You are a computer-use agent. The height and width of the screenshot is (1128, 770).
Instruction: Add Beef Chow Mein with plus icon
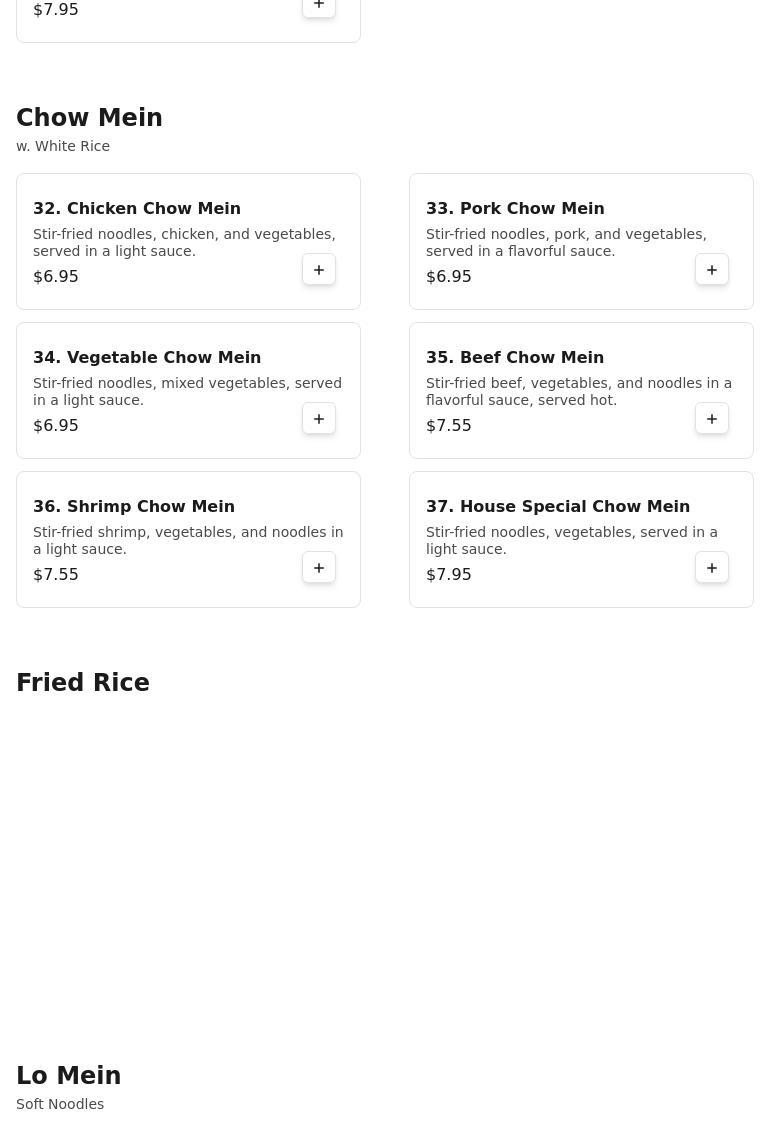(x=712, y=419)
